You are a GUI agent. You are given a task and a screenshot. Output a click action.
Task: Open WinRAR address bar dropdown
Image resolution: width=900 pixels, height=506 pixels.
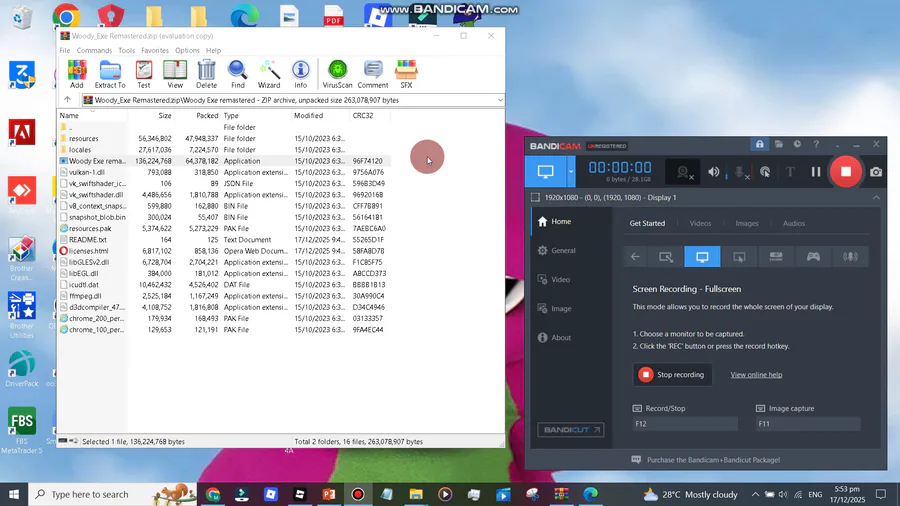click(499, 100)
